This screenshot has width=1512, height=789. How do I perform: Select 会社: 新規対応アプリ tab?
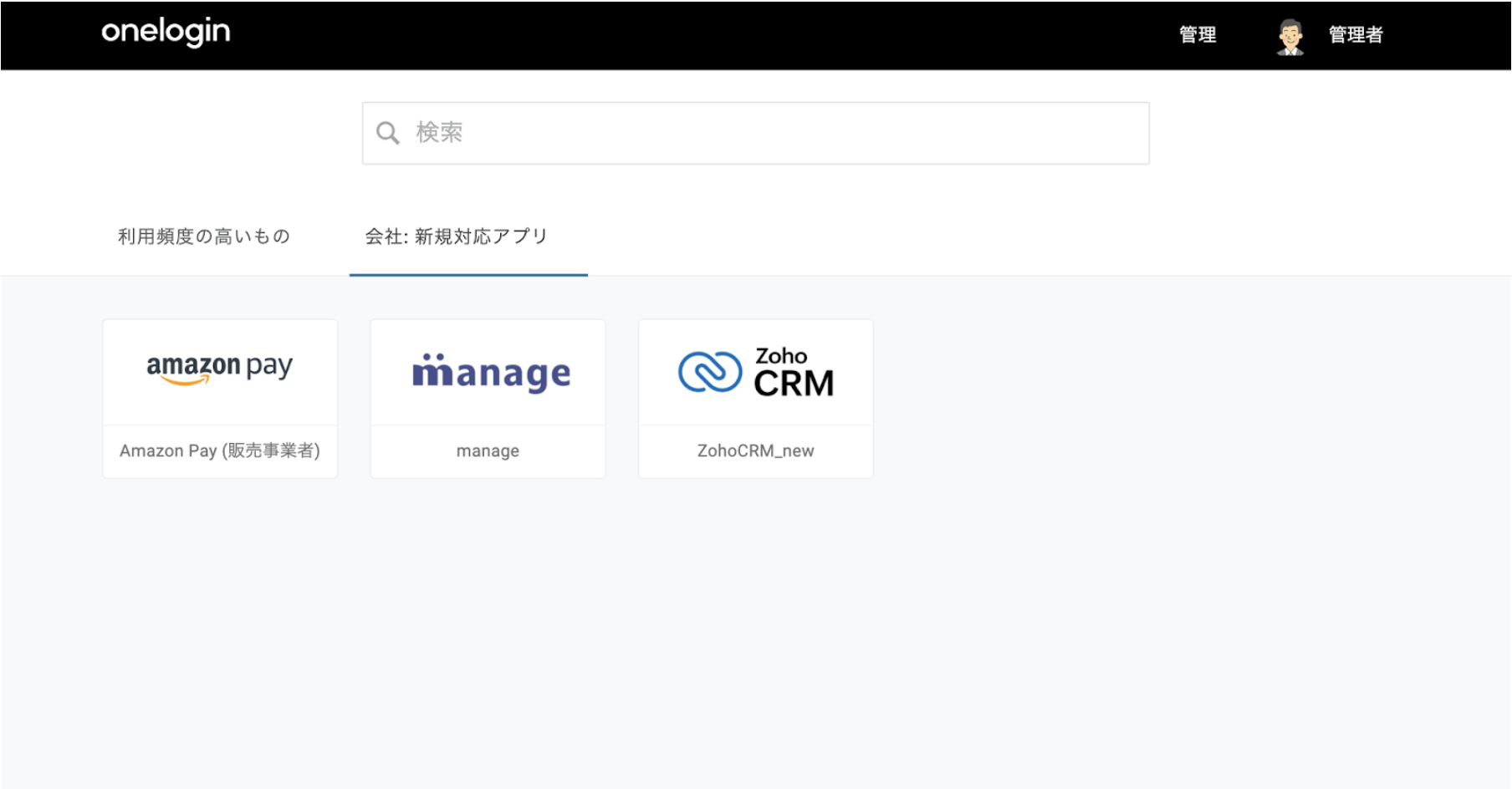457,237
